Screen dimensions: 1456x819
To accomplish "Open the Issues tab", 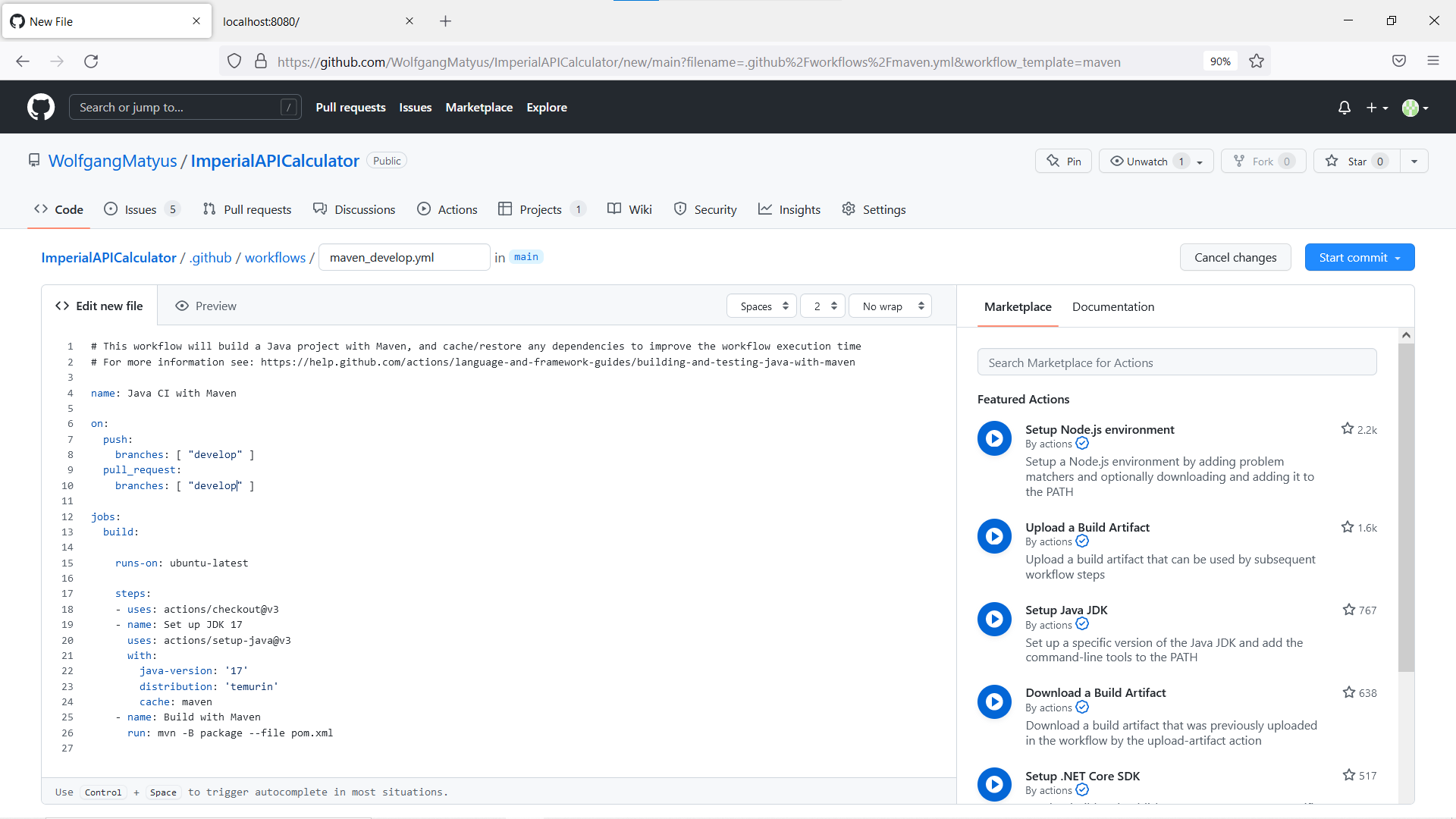I will click(140, 209).
